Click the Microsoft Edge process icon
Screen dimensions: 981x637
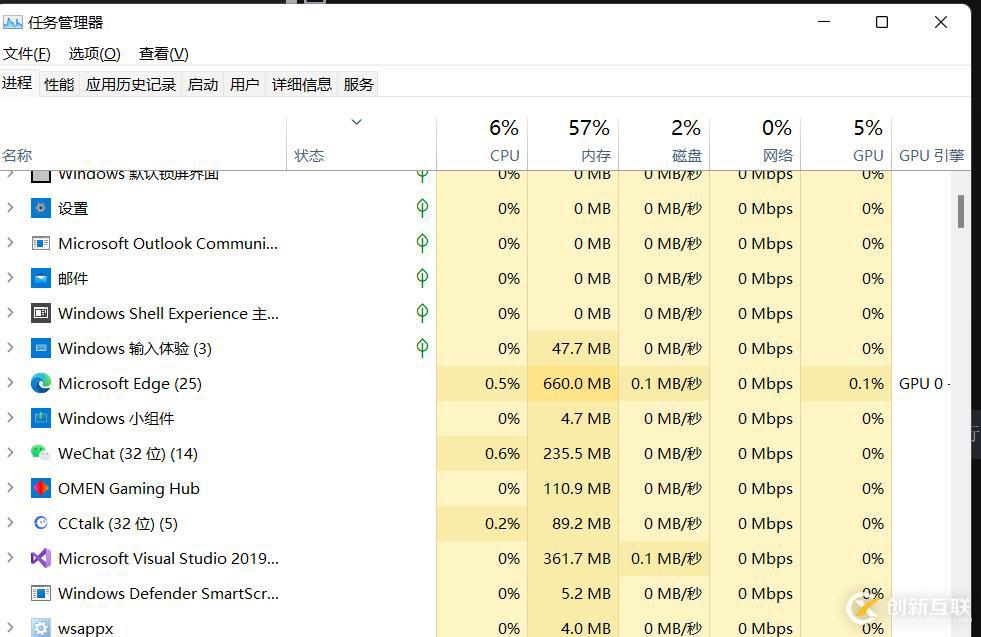(41, 383)
